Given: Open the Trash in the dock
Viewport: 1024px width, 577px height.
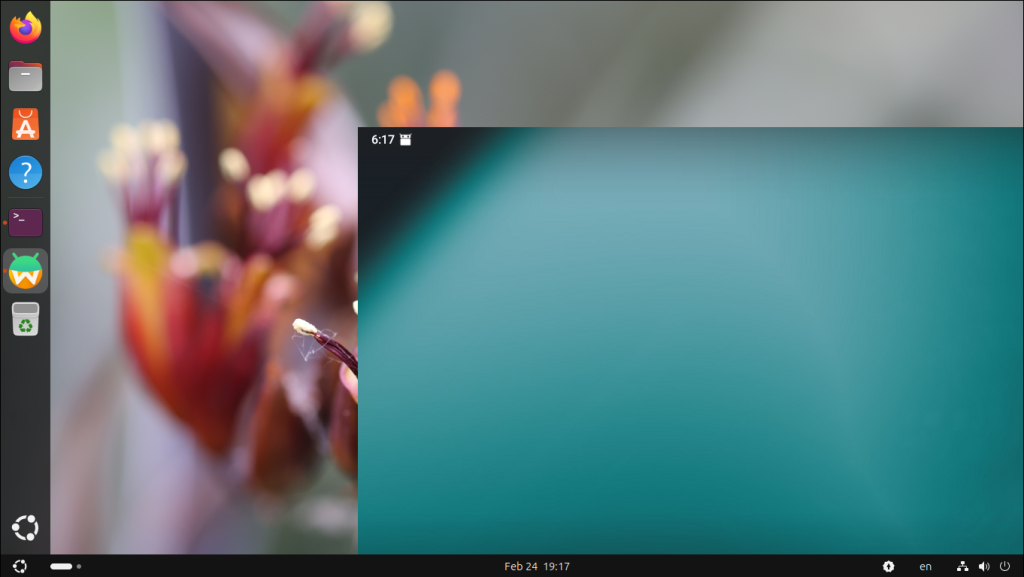Looking at the screenshot, I should (25, 320).
